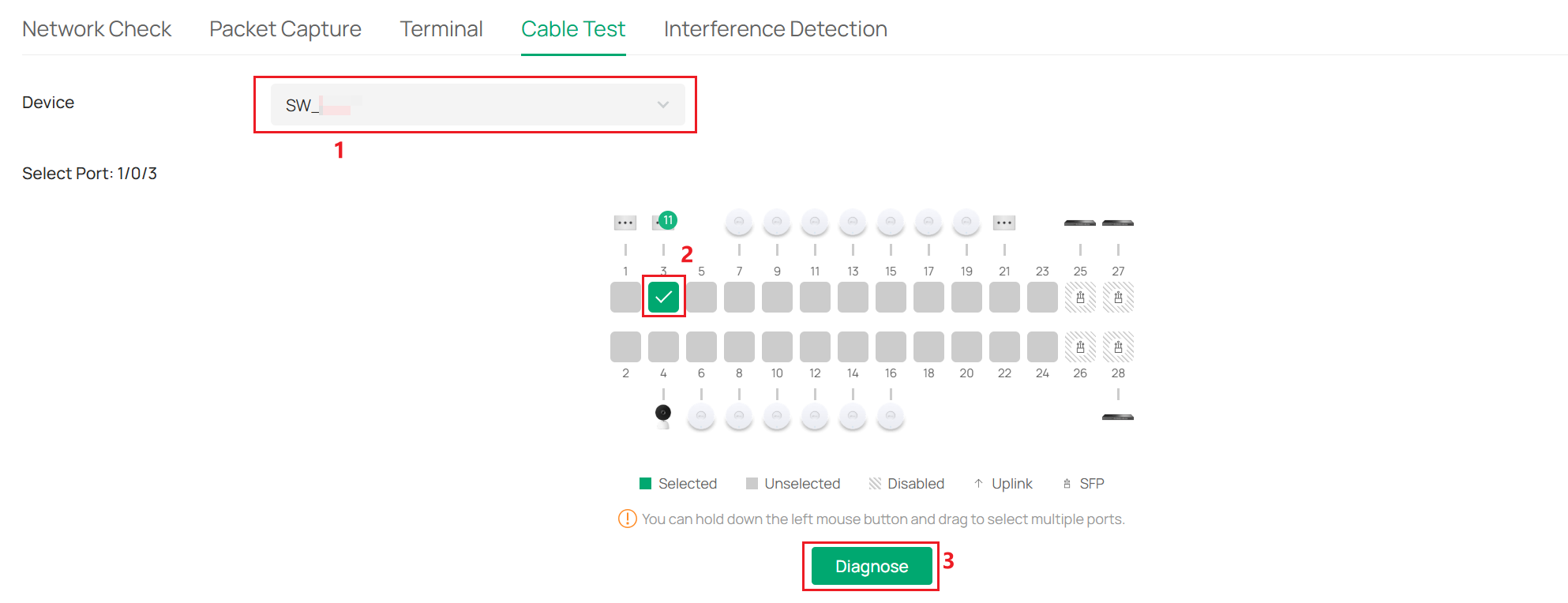Select port 10 in the port grid
1568x603 pixels.
(777, 346)
